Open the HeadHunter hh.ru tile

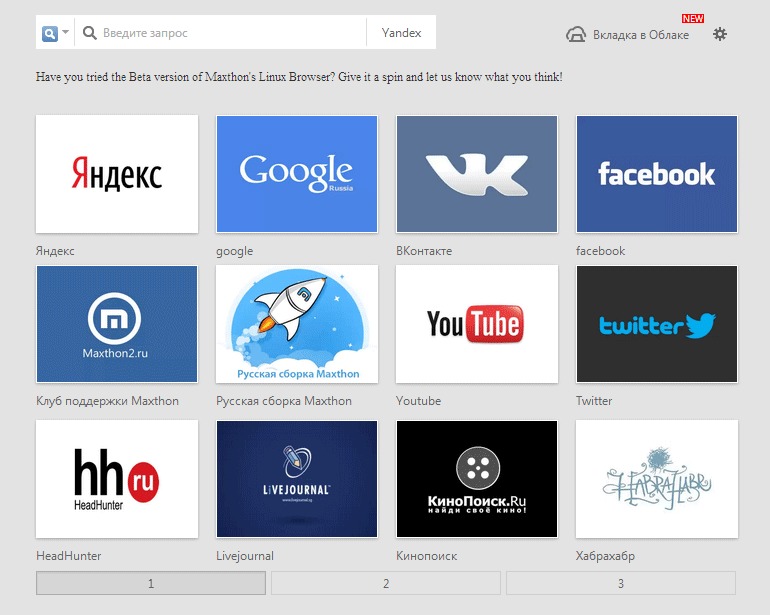pyautogui.click(x=117, y=479)
